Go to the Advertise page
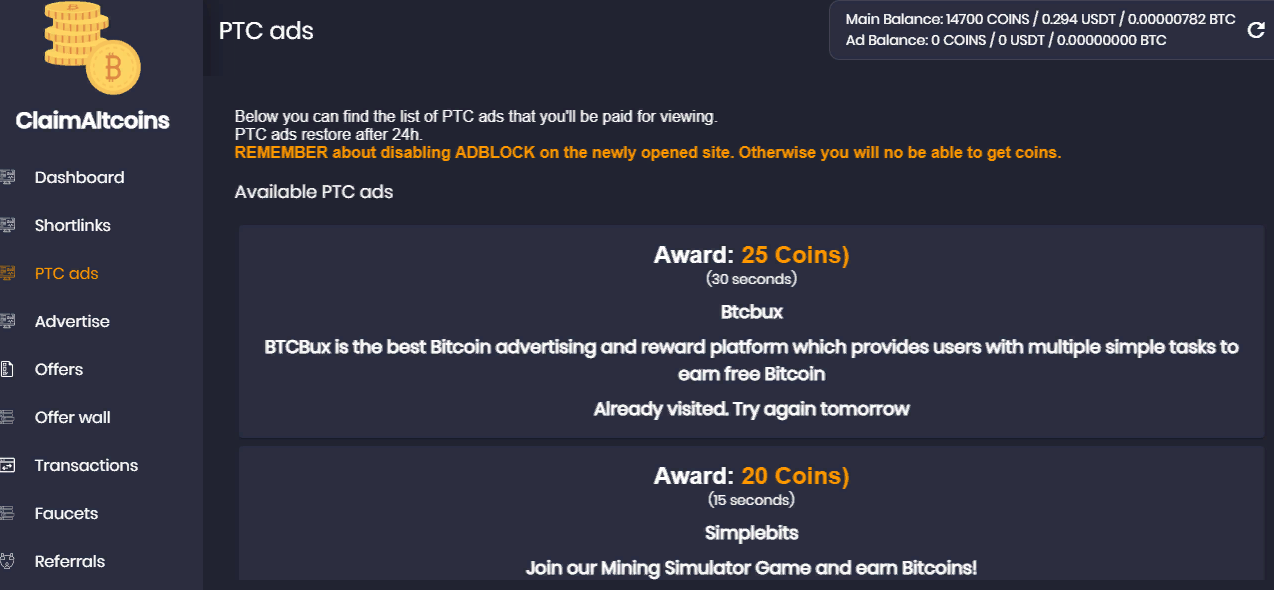 click(x=72, y=322)
